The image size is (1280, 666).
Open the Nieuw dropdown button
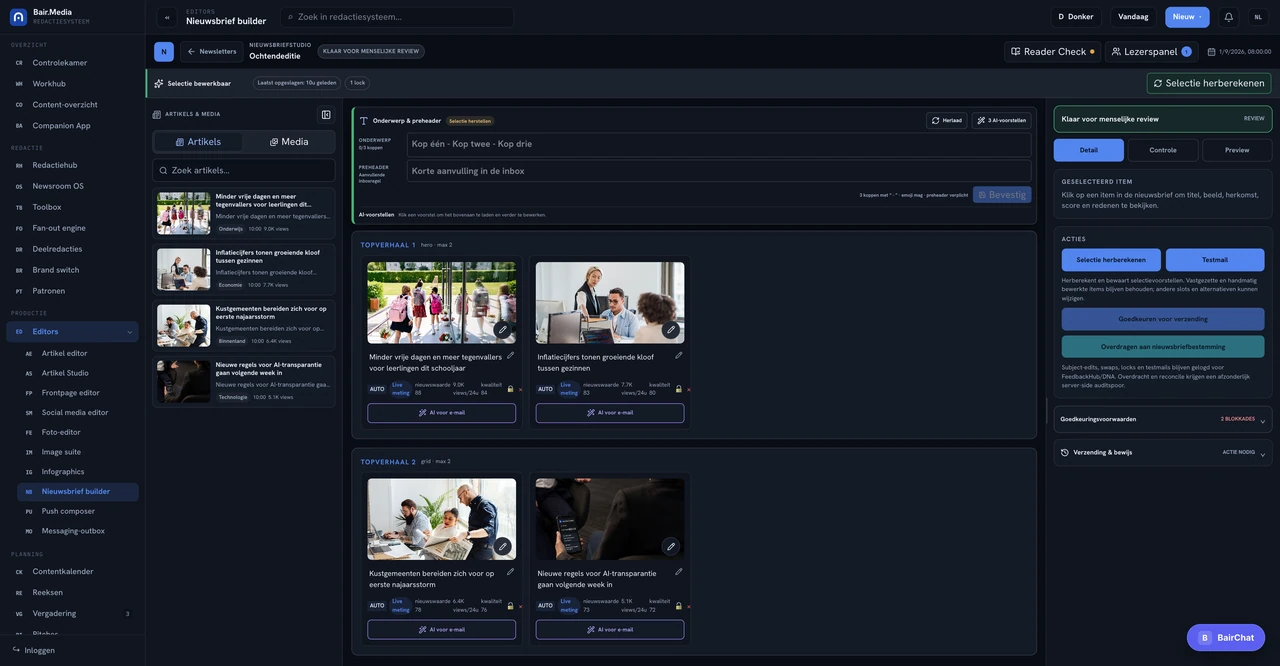1187,17
